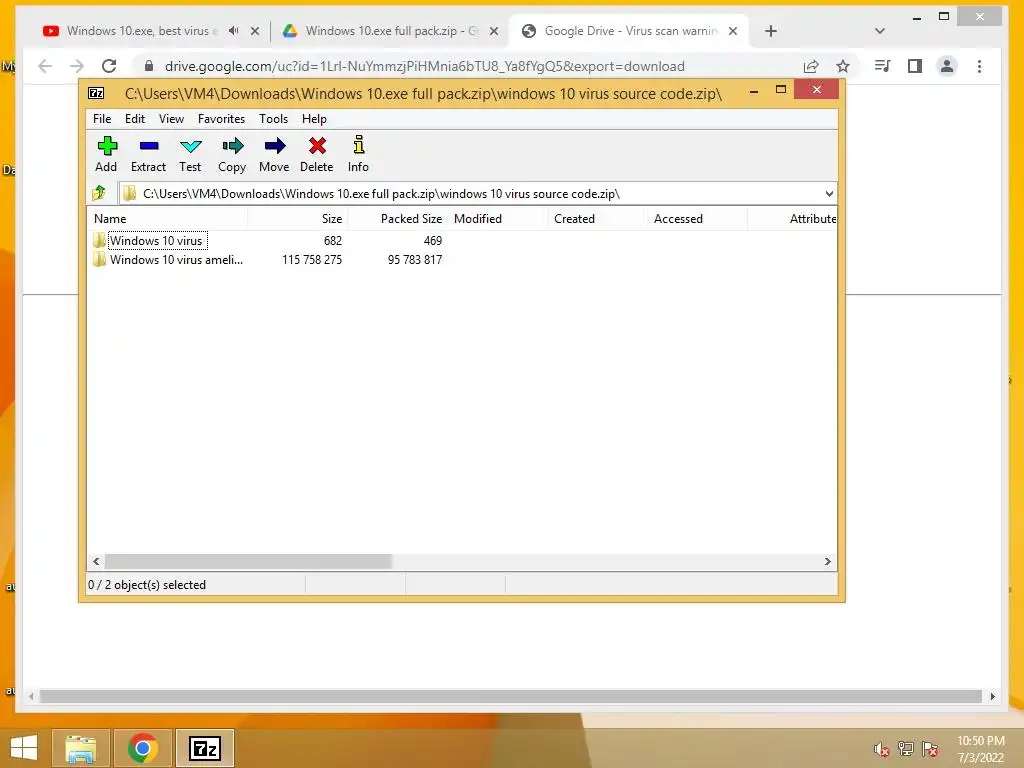Click the Chrome forward arrow
The width and height of the screenshot is (1024, 768).
tap(77, 66)
